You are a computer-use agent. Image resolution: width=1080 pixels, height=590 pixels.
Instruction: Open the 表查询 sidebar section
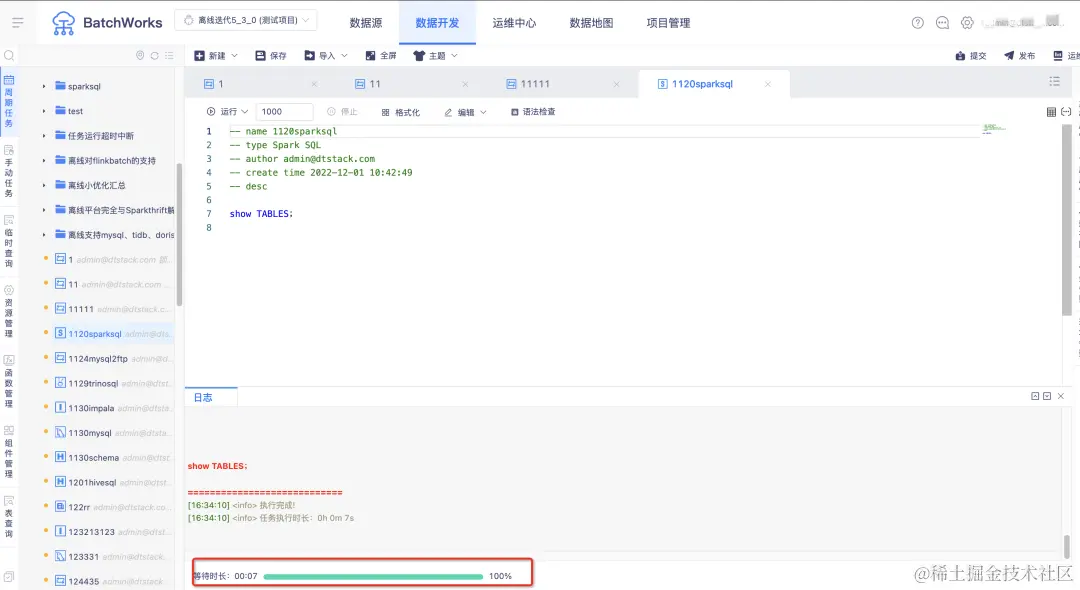[x=9, y=517]
